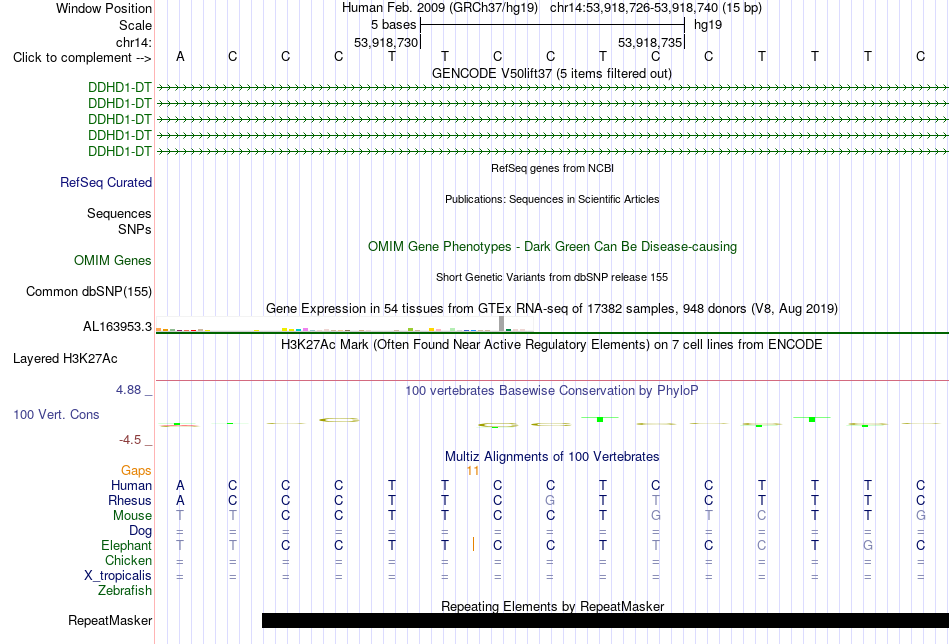
Task: Click the Scale track label
Action: coord(135,25)
